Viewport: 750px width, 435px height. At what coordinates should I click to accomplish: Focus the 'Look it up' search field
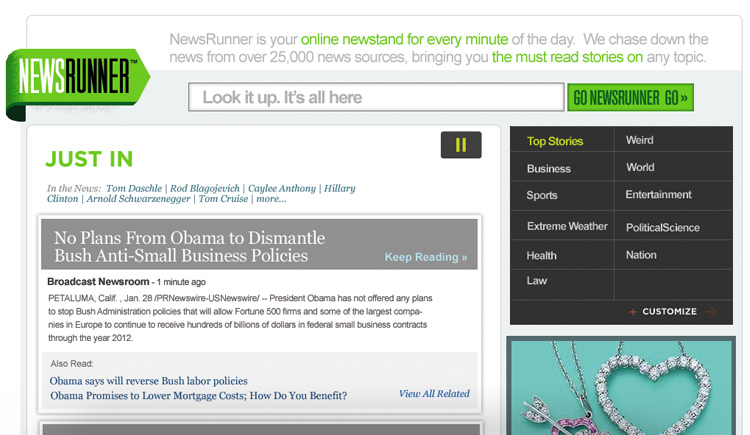(376, 97)
